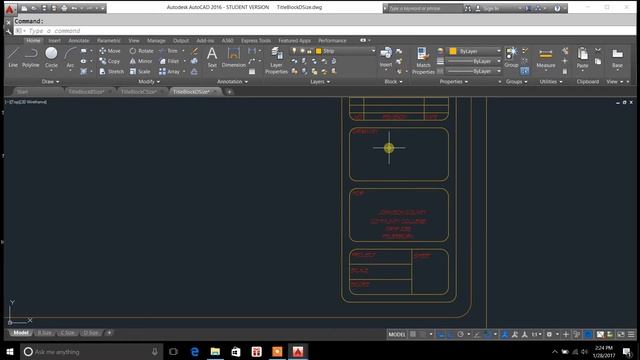Screen dimensions: 640x360
Task: Add a new layout tab
Action: point(109,333)
